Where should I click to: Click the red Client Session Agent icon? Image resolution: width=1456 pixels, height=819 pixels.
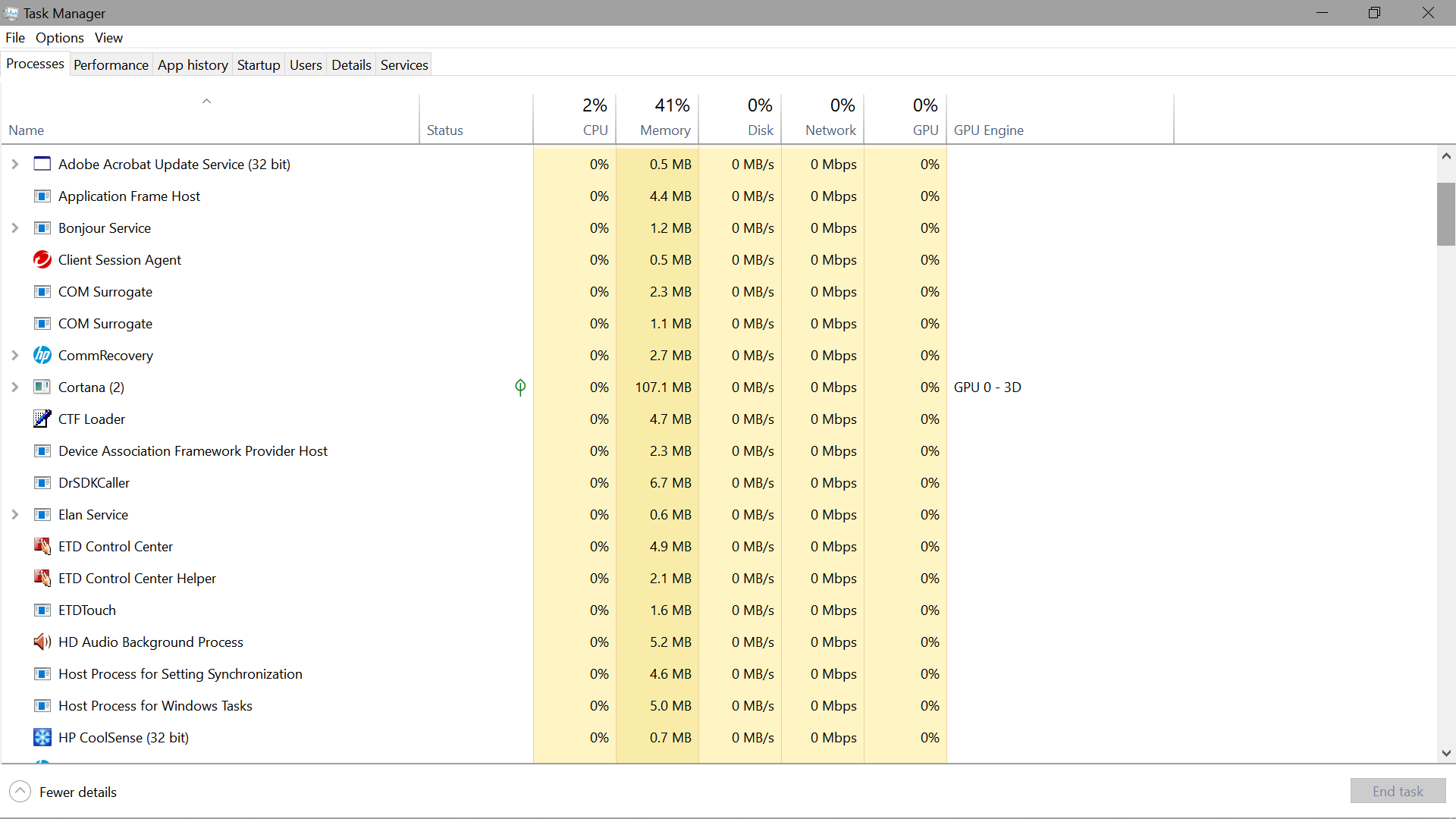[x=42, y=259]
